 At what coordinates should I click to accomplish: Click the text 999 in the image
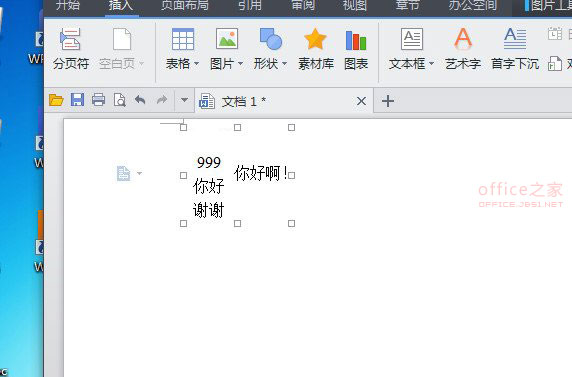click(209, 162)
